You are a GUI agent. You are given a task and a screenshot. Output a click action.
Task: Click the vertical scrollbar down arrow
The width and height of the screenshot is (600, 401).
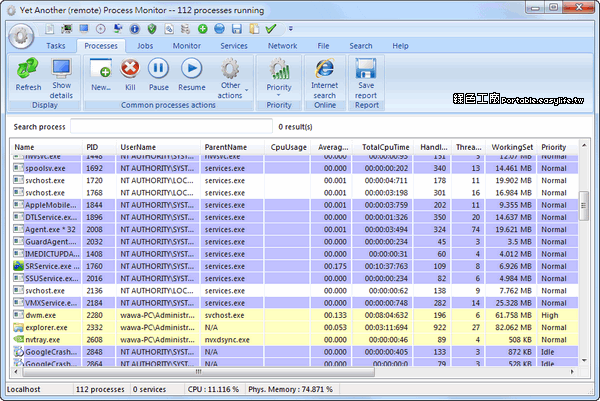[584, 360]
